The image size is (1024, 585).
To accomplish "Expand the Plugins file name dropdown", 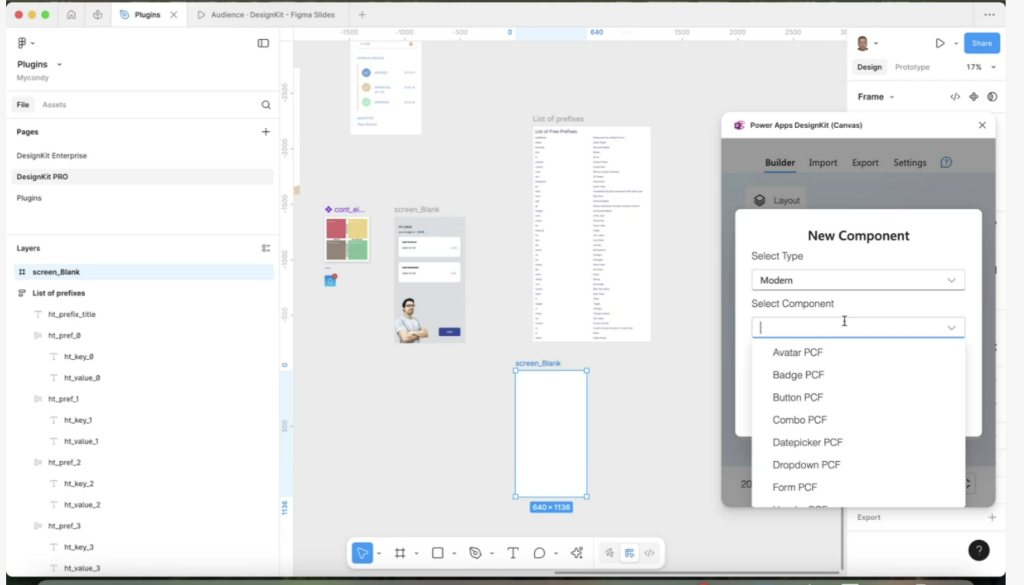I will 59,65.
